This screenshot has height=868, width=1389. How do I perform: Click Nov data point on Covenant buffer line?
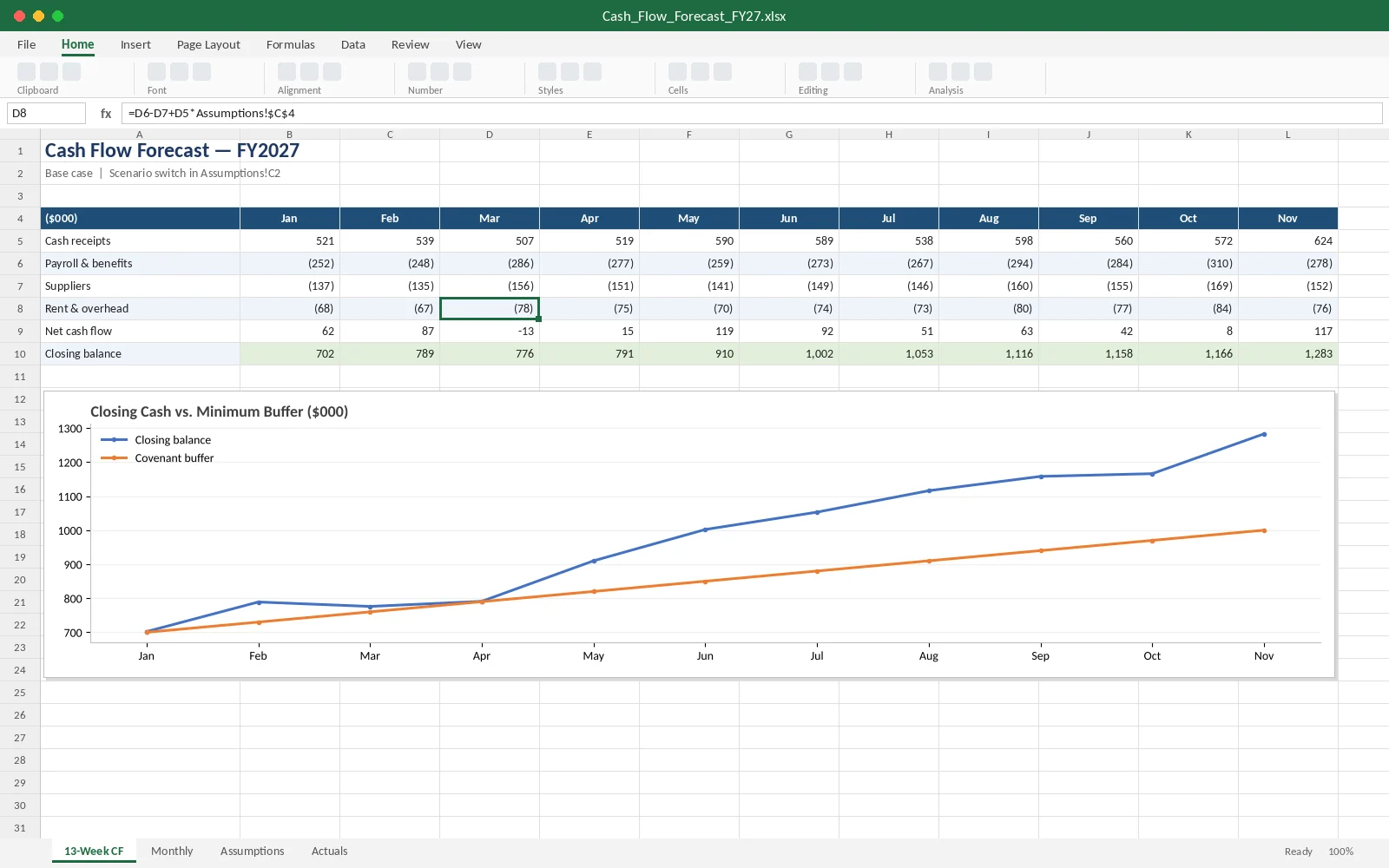point(1264,530)
